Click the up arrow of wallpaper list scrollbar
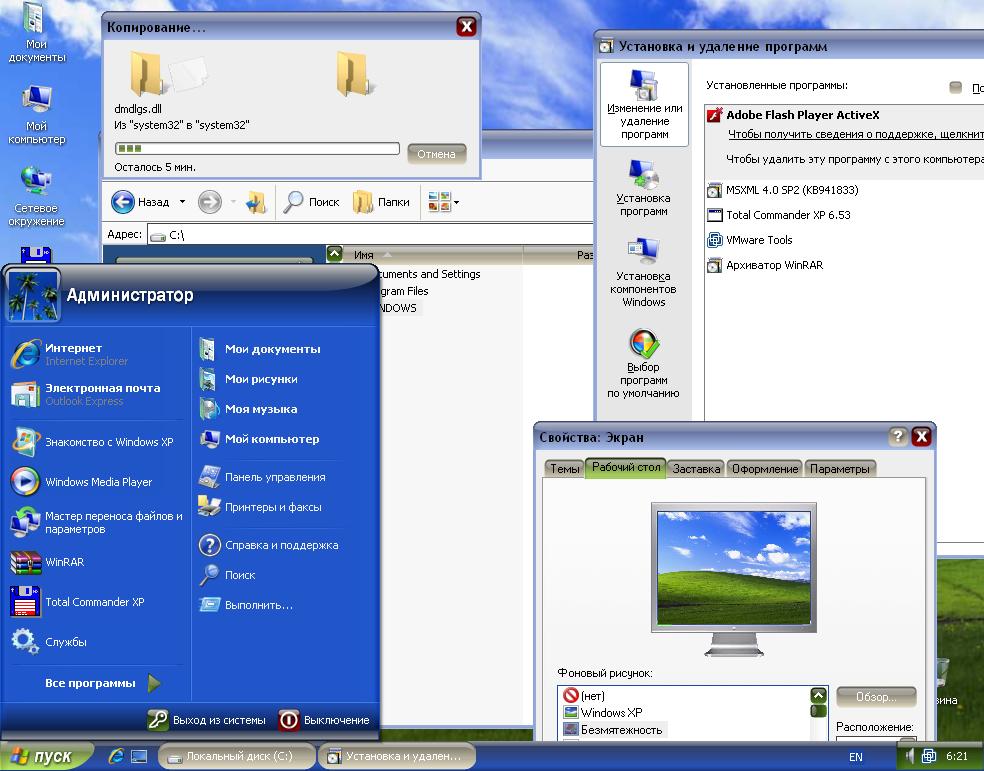This screenshot has height=771, width=984. pos(819,695)
